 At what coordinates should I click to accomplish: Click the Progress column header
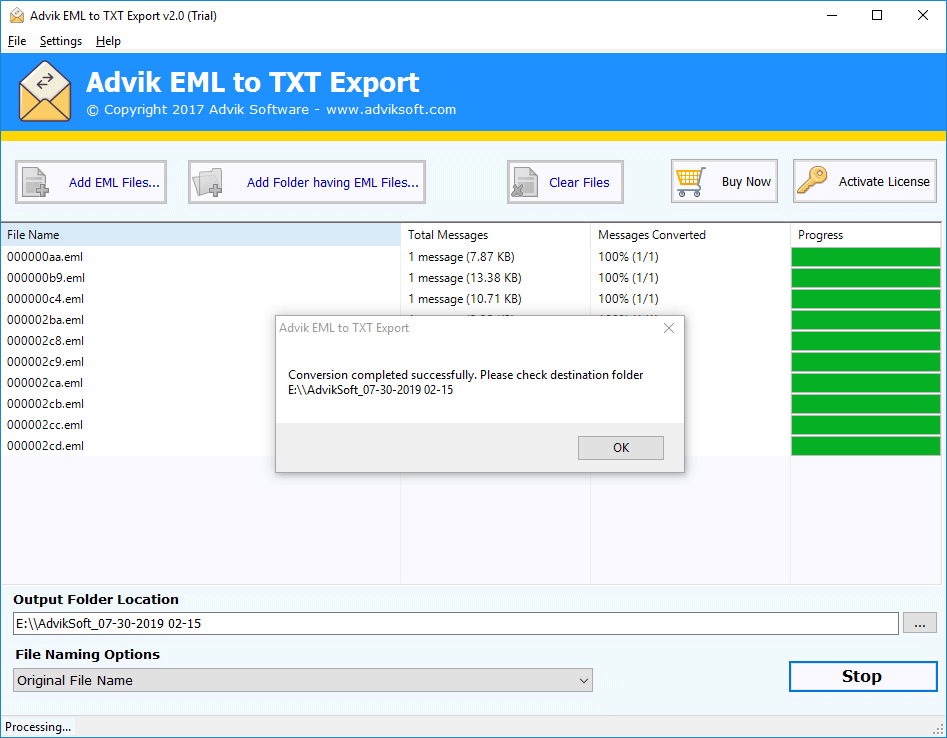[x=865, y=235]
